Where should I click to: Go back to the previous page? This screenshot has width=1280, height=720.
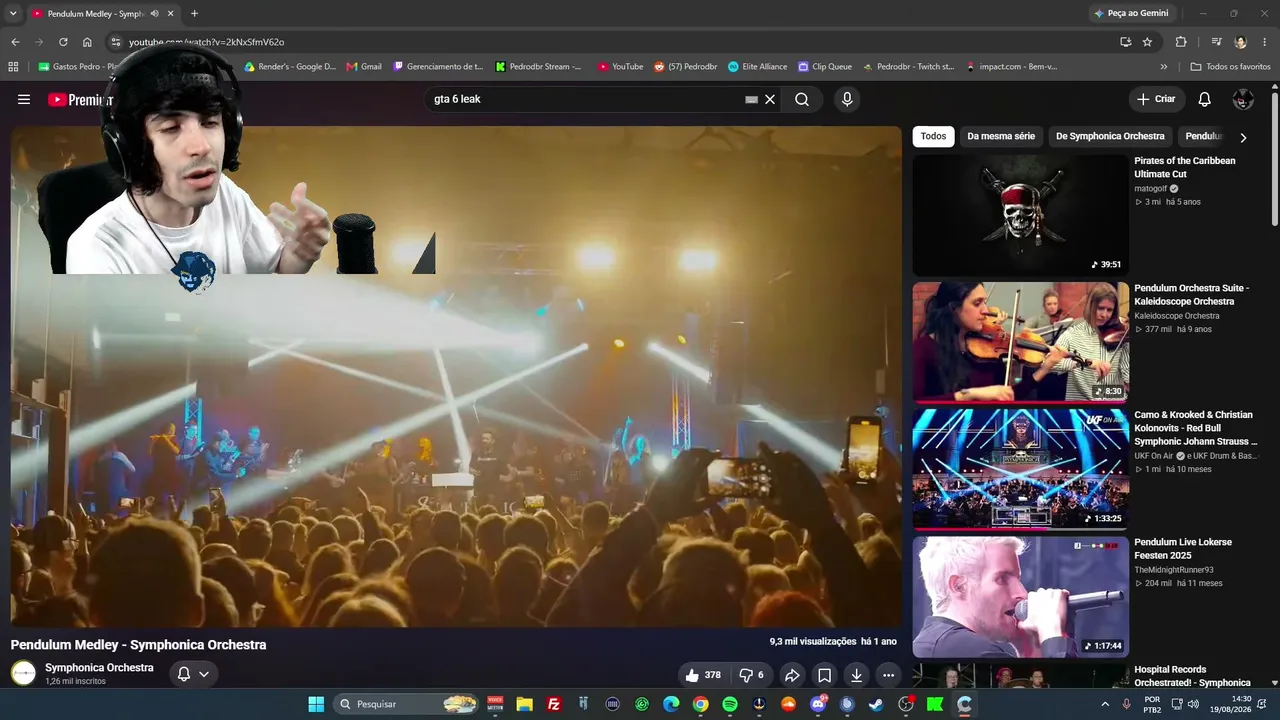point(15,42)
